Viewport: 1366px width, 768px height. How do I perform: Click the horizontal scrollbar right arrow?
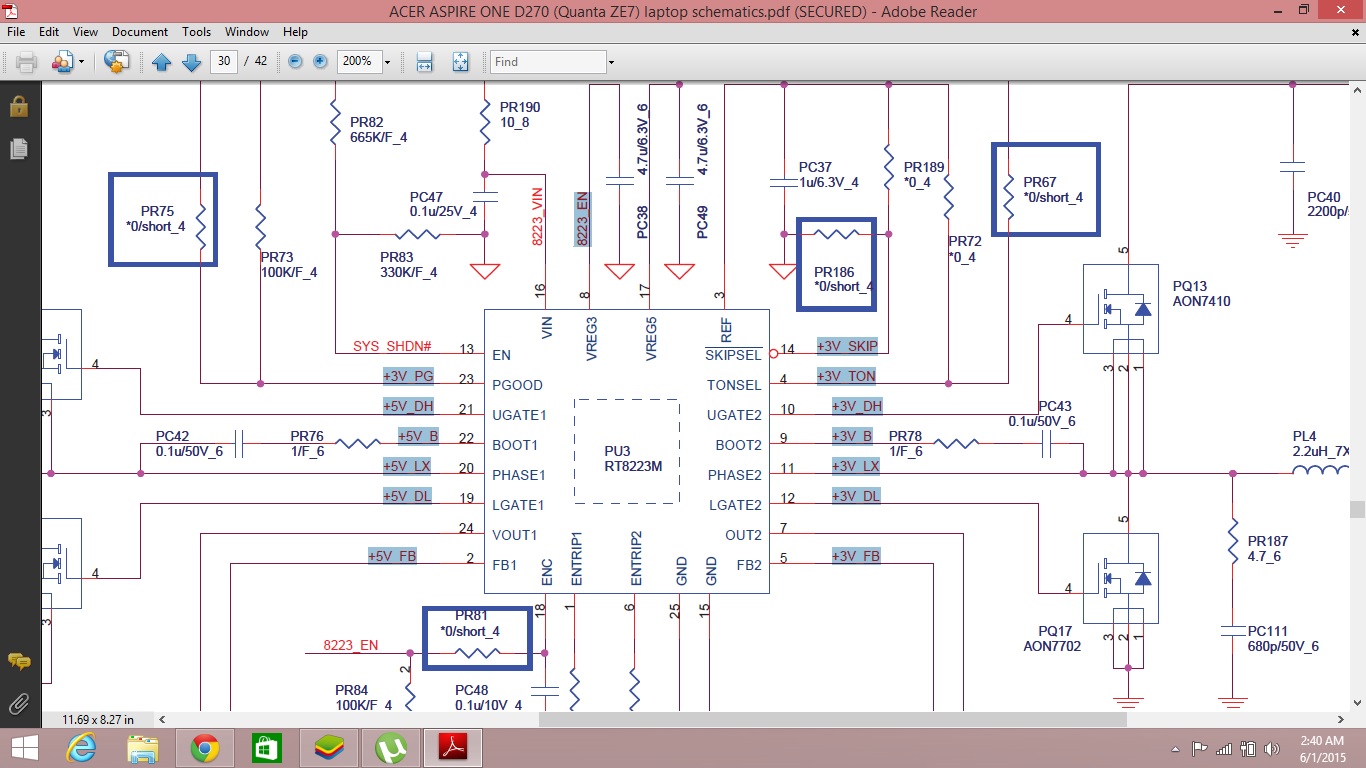(1341, 719)
